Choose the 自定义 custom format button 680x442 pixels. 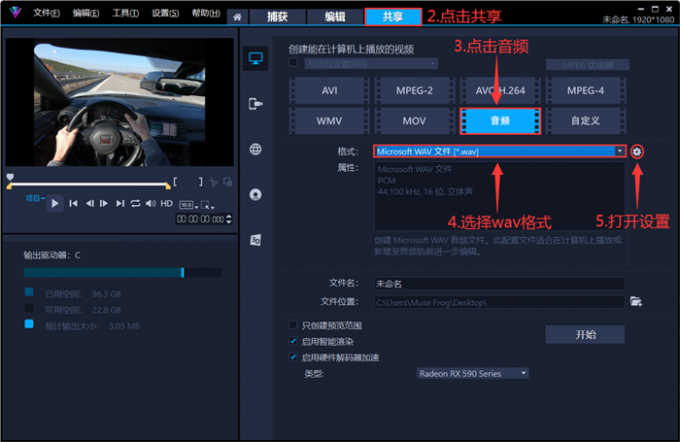click(585, 121)
